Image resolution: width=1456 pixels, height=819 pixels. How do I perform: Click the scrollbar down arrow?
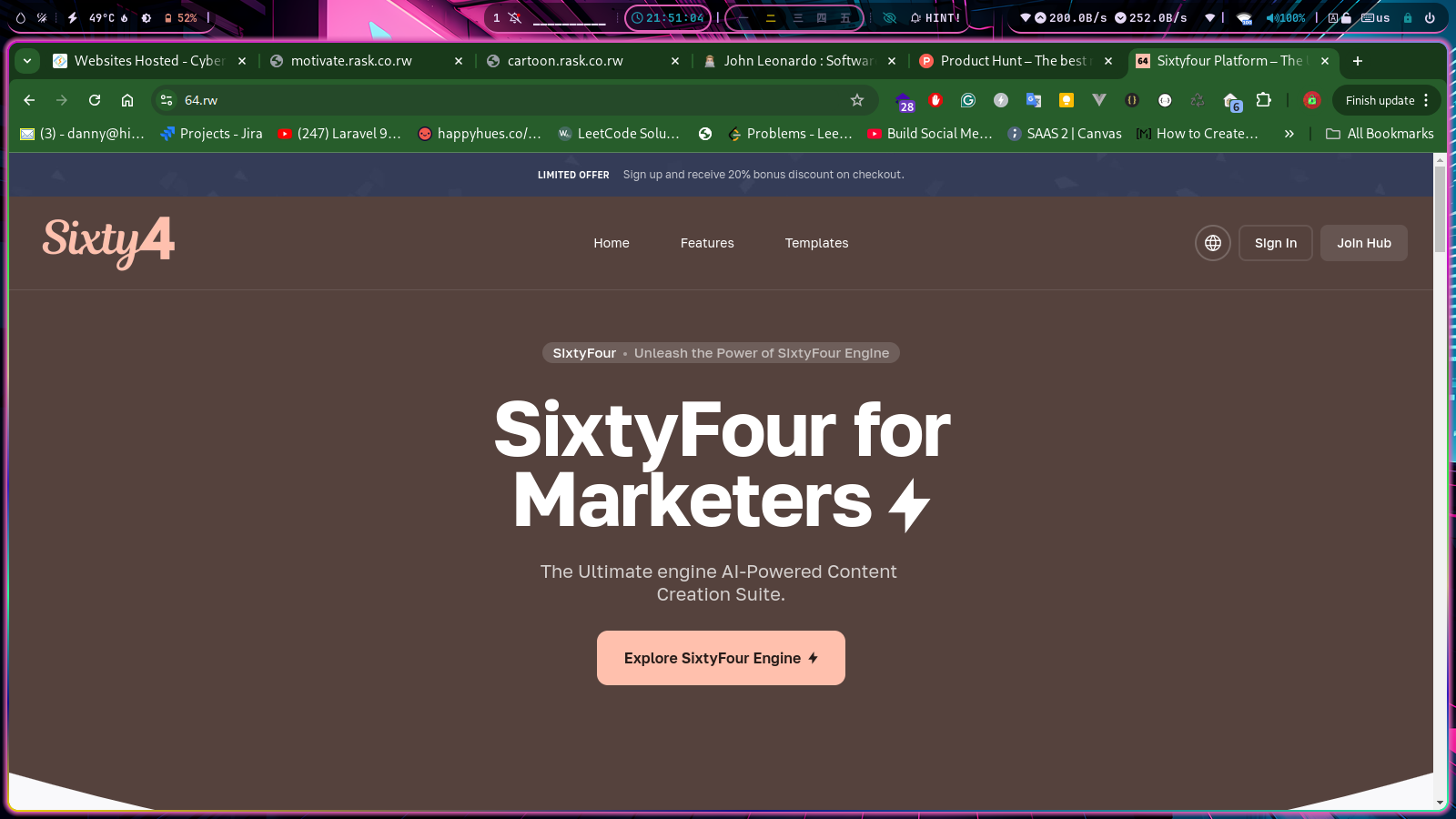pos(1440,803)
